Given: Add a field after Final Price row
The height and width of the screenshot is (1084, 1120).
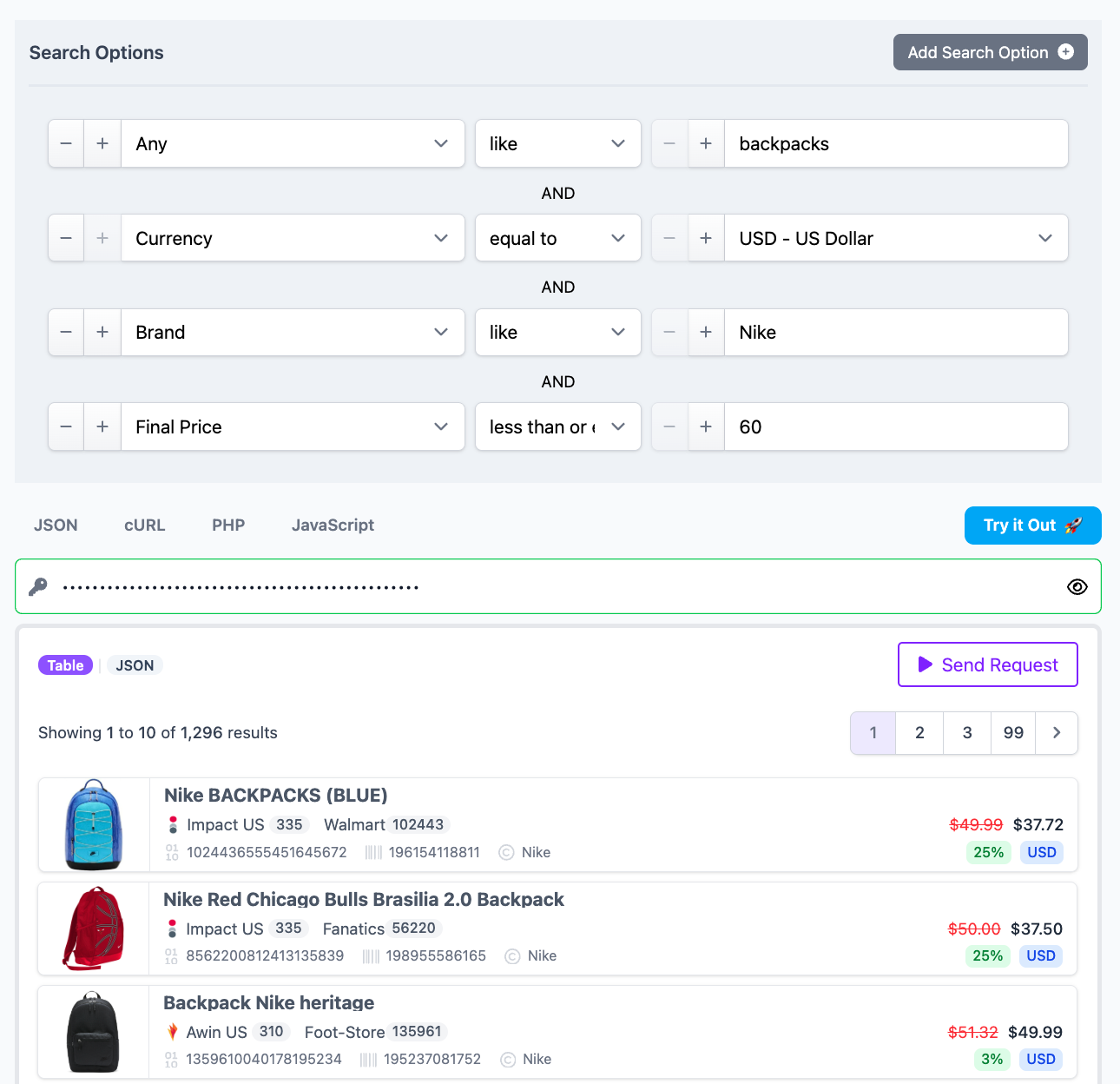Looking at the screenshot, I should (x=102, y=426).
